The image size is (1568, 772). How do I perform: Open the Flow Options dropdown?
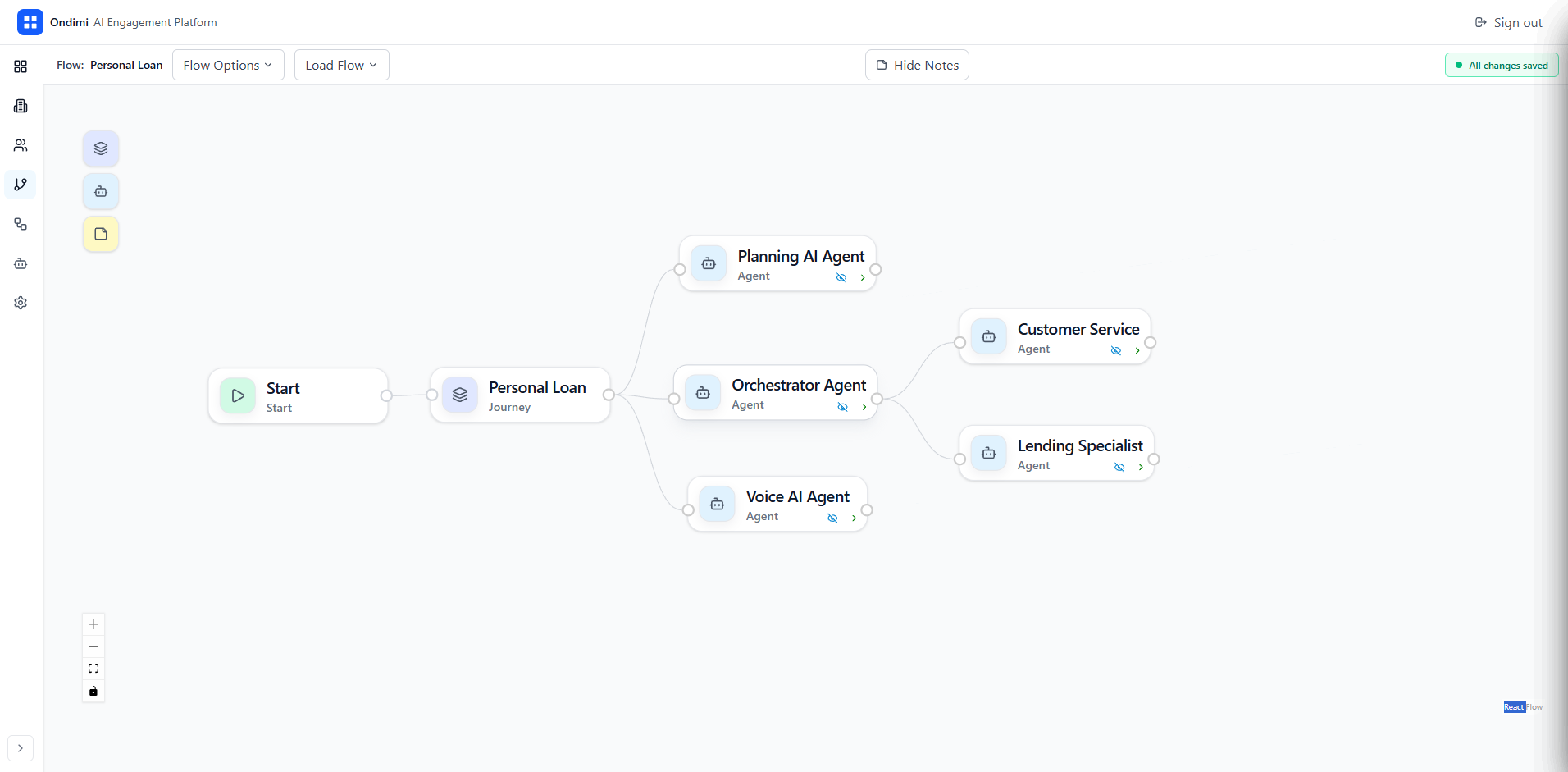click(x=228, y=65)
